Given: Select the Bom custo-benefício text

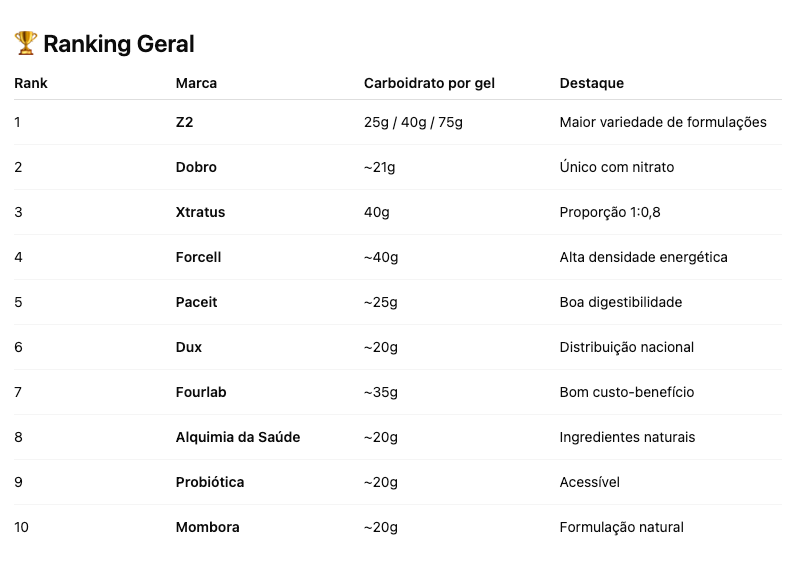Looking at the screenshot, I should pos(626,392).
